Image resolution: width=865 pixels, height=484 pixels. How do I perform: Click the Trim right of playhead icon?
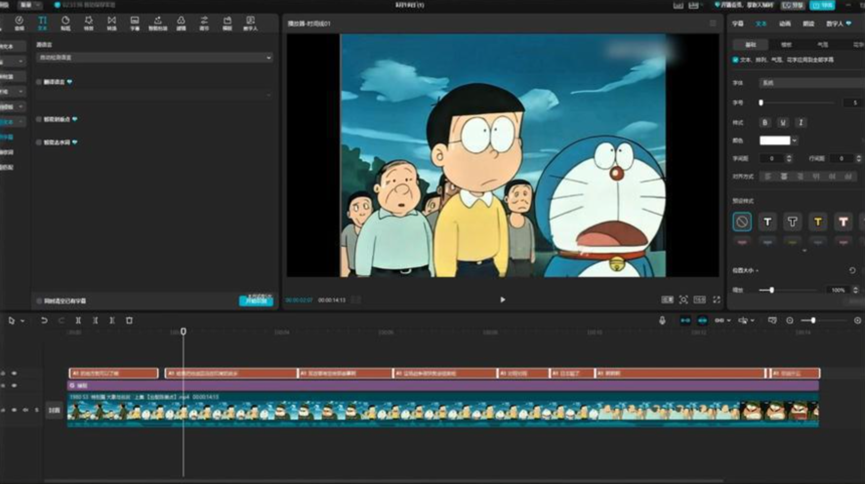(x=112, y=320)
